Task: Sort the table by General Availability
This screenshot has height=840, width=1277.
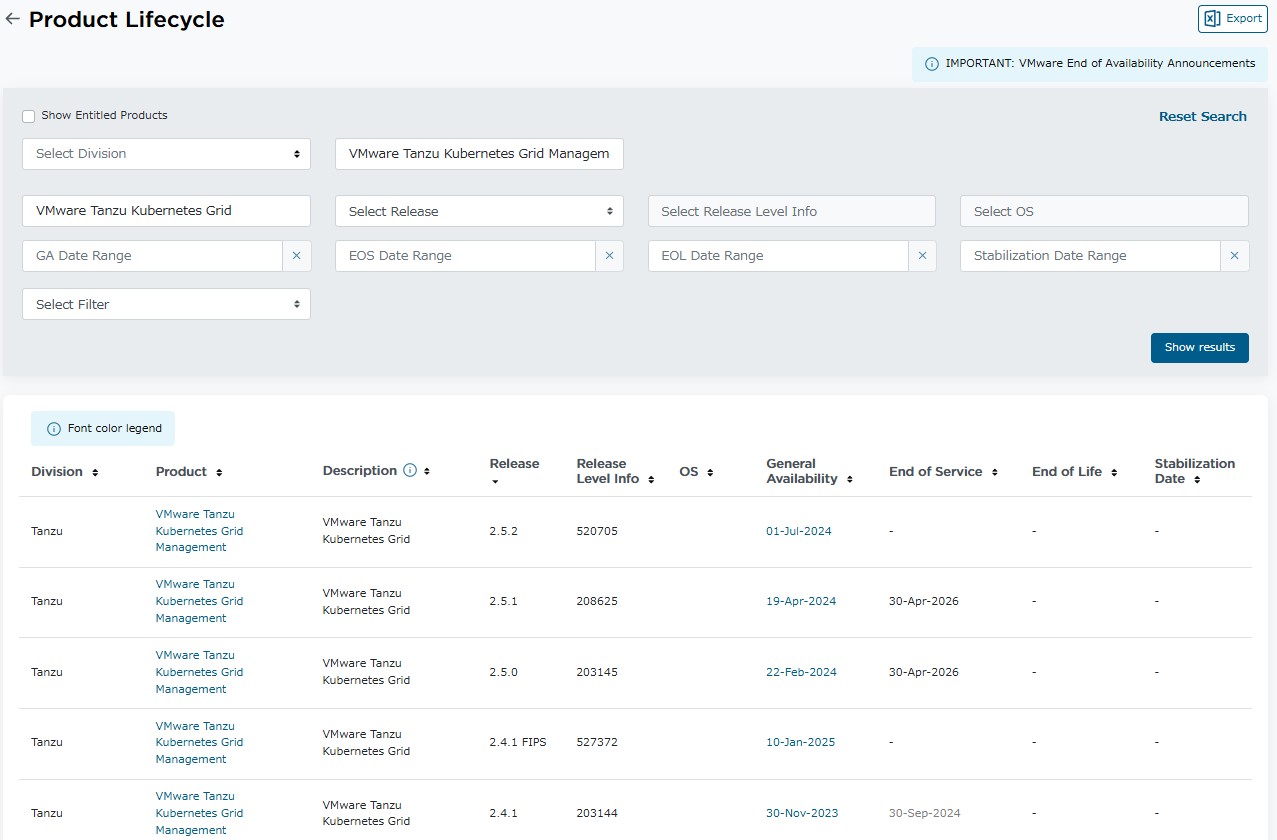Action: point(849,480)
